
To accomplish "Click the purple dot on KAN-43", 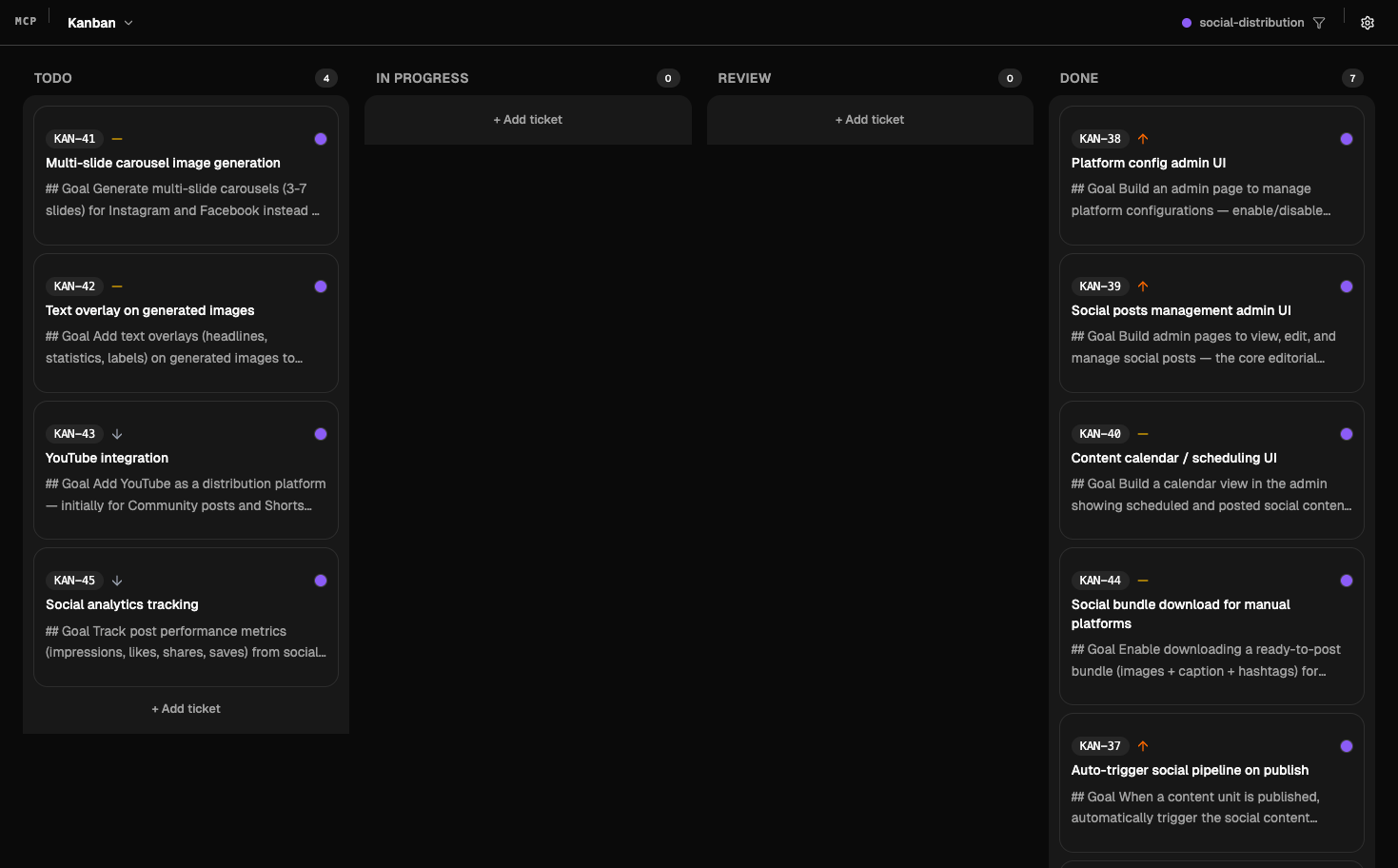I will point(321,434).
